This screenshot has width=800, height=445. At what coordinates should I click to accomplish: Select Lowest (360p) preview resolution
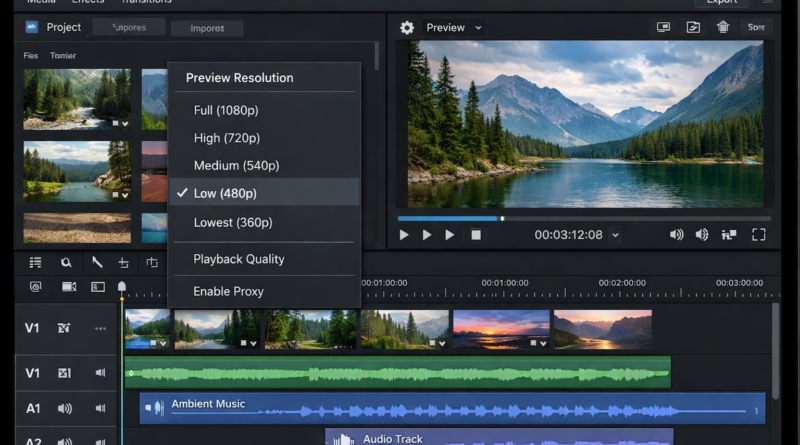(x=264, y=222)
